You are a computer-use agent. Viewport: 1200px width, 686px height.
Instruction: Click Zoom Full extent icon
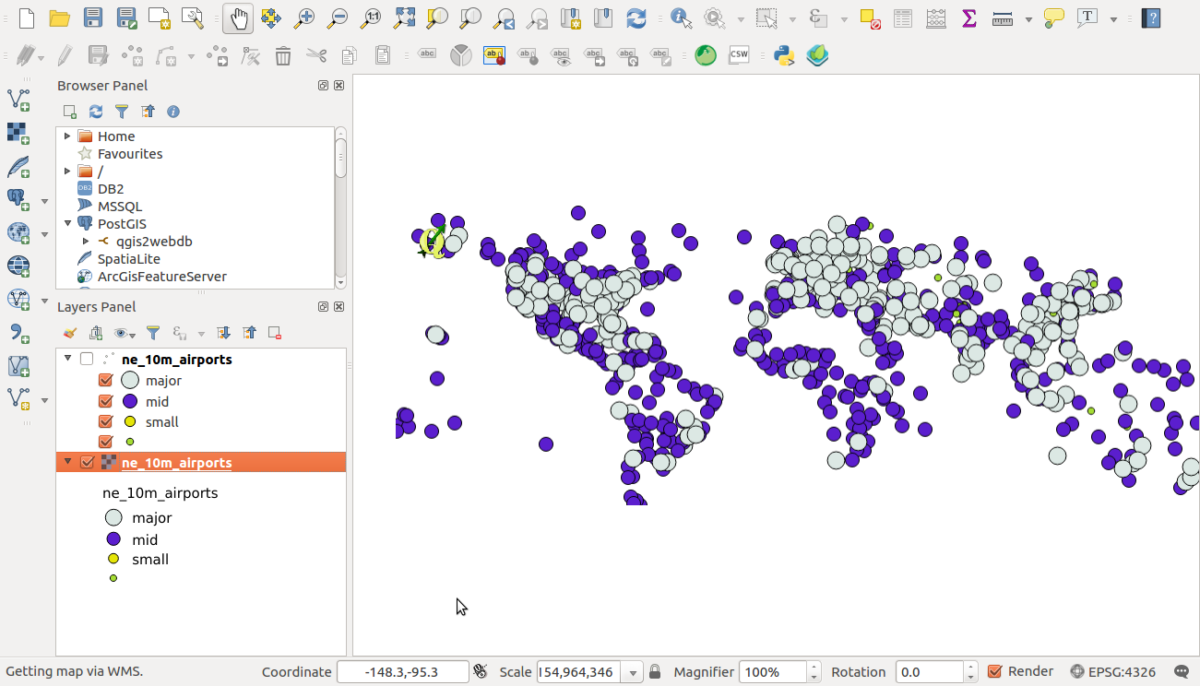click(x=404, y=18)
